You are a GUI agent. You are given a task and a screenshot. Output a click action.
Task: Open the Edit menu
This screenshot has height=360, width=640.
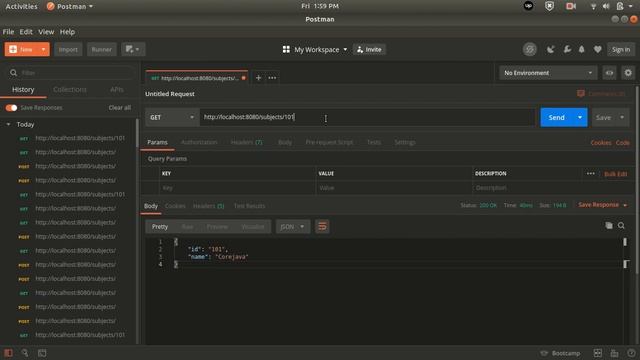click(26, 32)
